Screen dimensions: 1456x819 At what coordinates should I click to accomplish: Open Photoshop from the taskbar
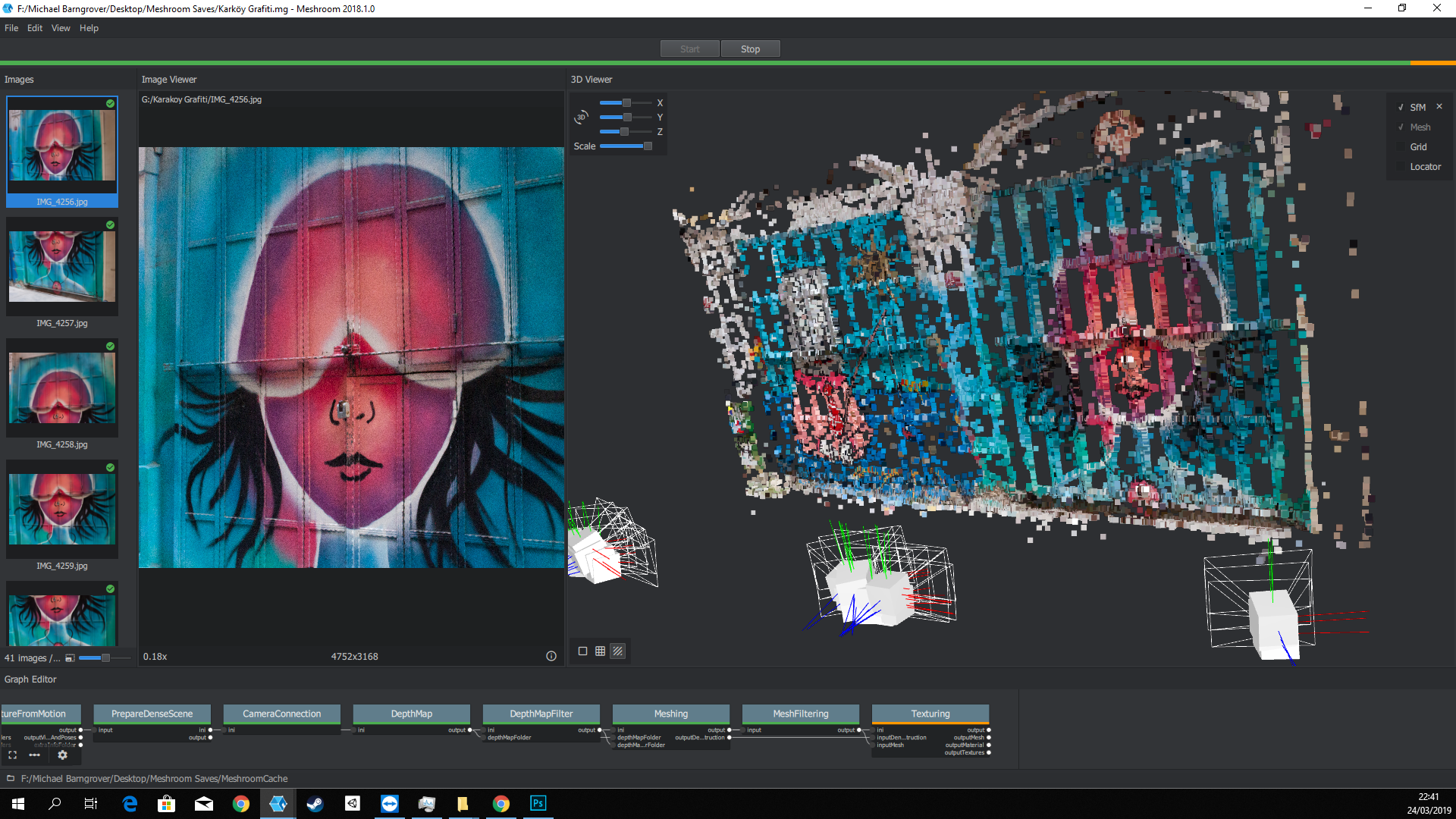coord(538,803)
